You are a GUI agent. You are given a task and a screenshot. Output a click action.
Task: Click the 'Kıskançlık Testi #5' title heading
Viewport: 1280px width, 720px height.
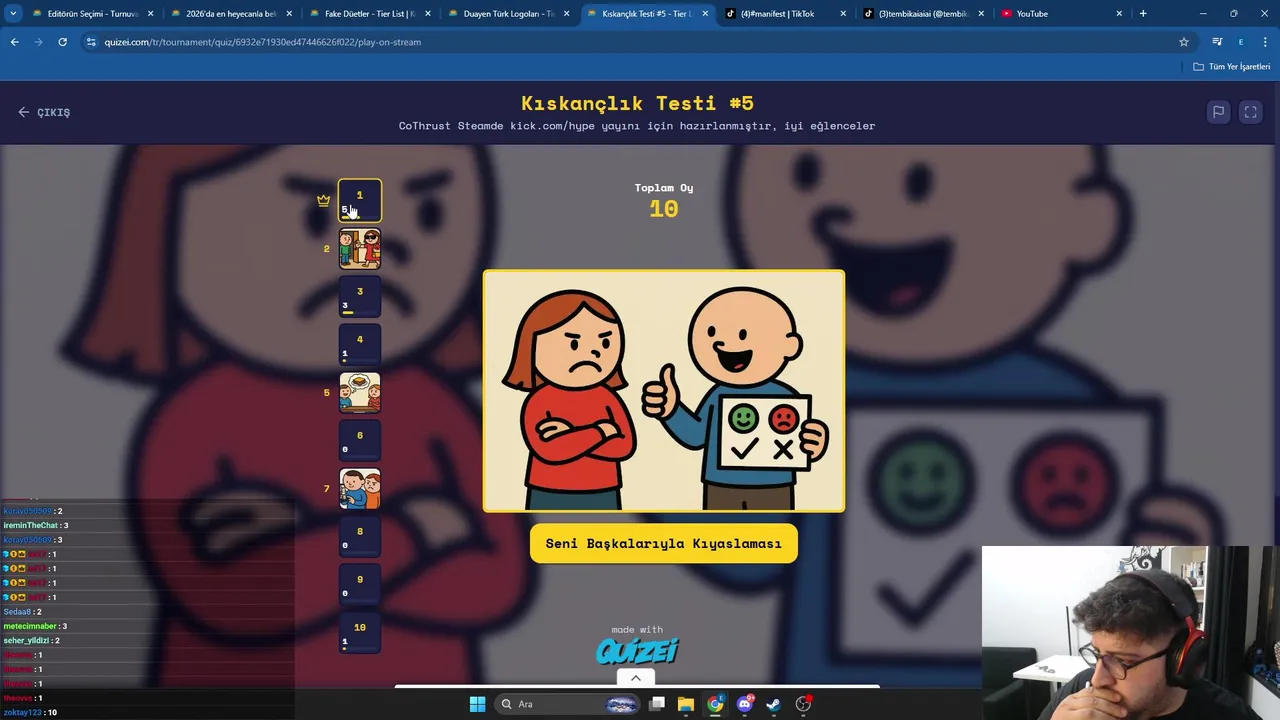click(637, 103)
